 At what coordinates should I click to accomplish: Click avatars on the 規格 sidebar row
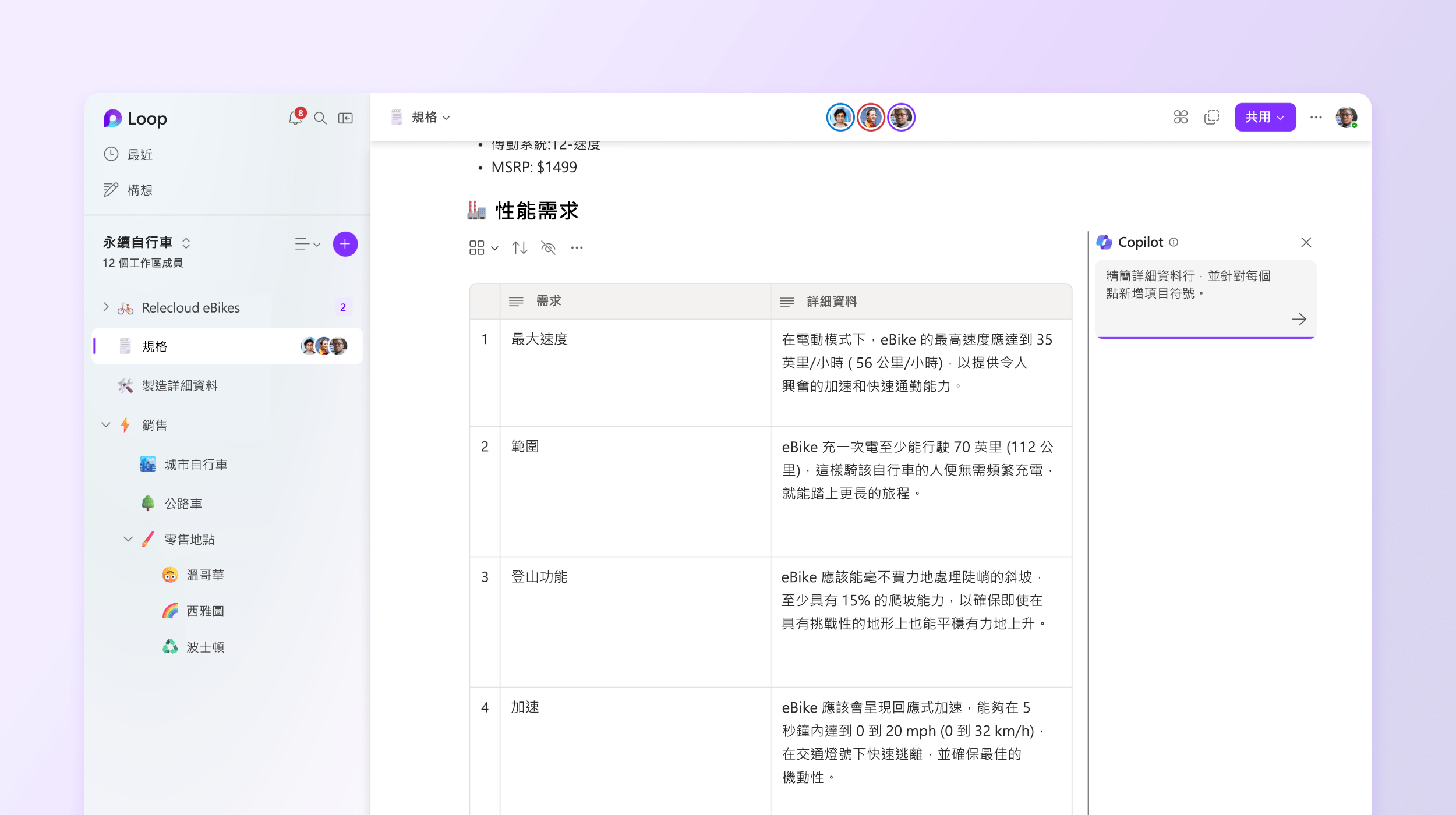[x=324, y=346]
